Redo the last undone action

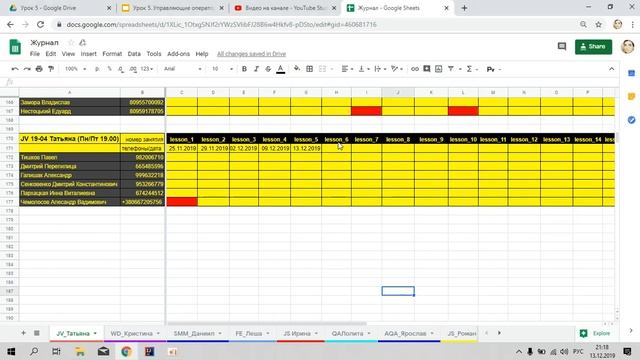tap(27, 69)
